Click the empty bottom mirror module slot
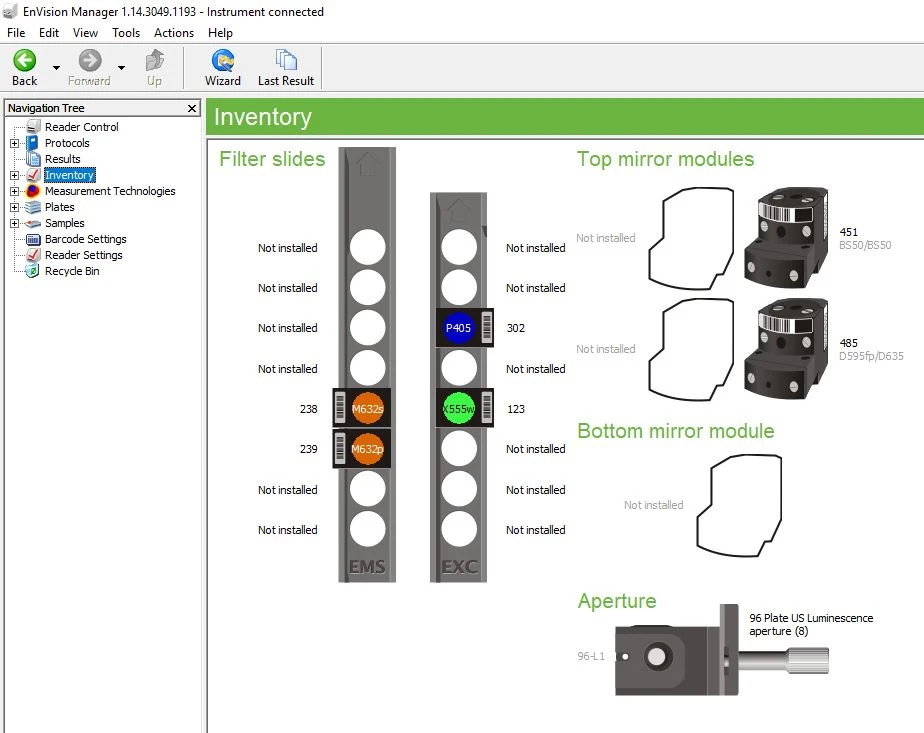 738,504
